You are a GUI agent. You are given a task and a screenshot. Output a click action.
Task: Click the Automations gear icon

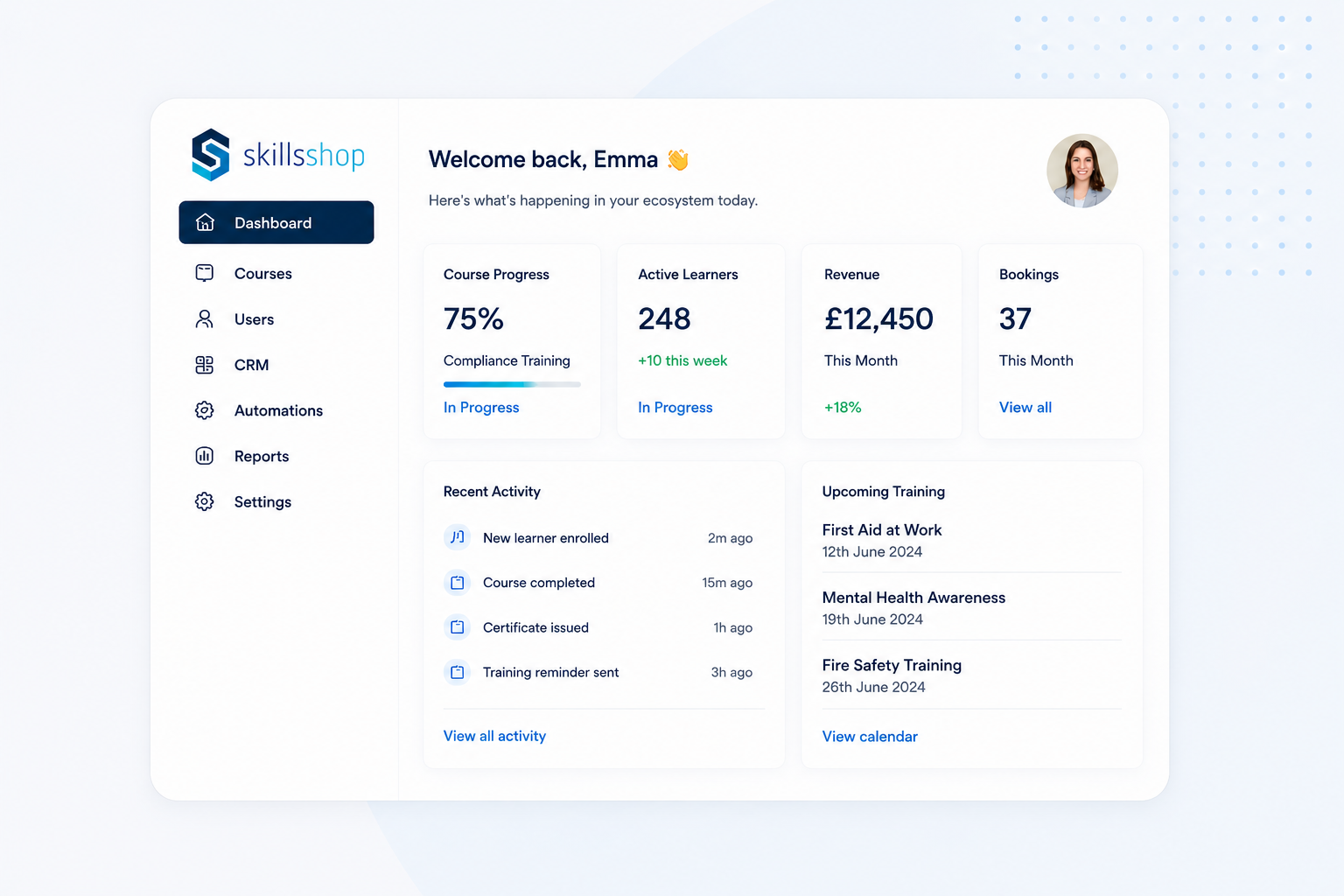pos(205,410)
